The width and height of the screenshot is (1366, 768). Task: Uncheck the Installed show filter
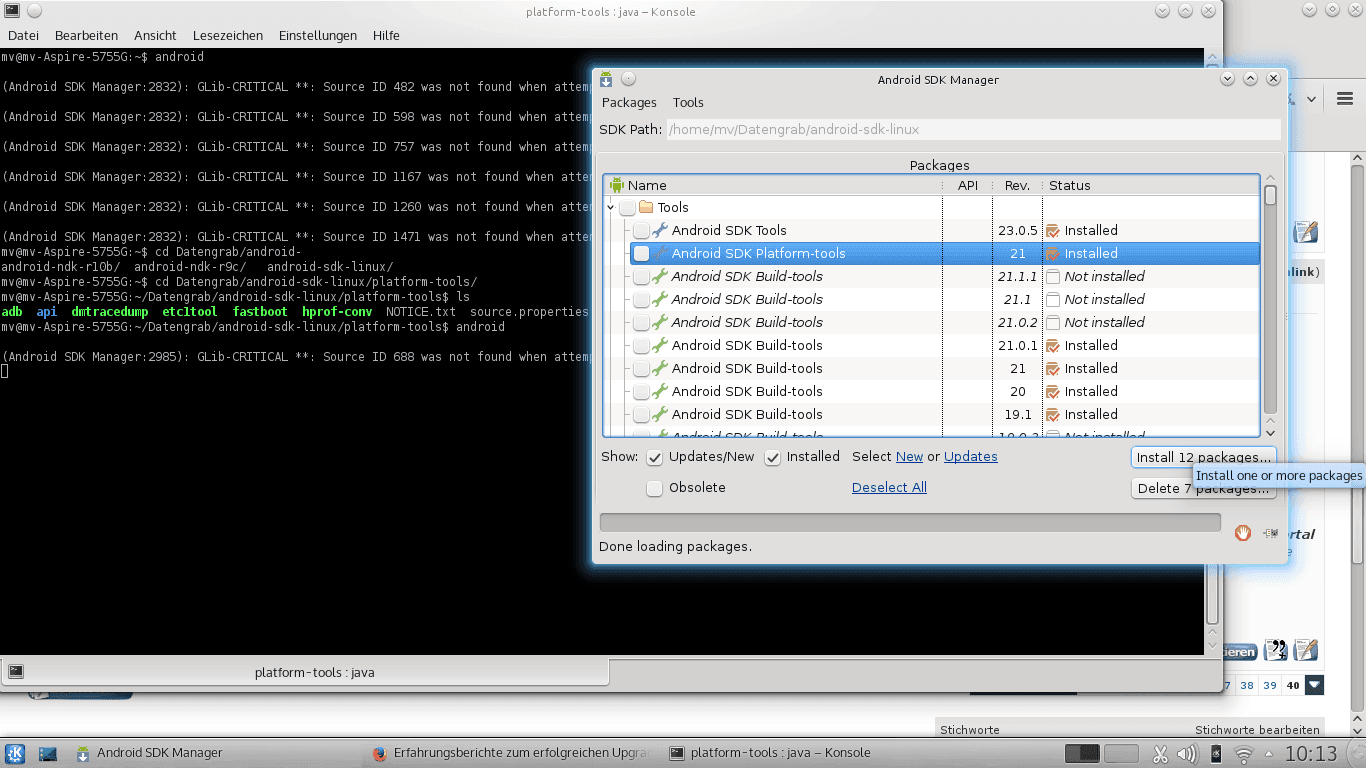(x=773, y=457)
